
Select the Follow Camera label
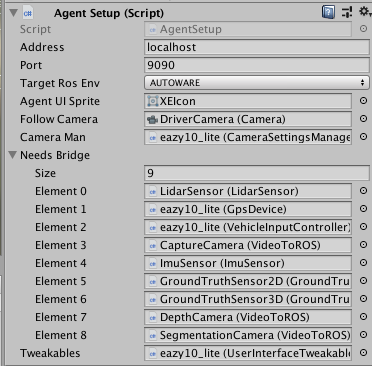click(x=59, y=119)
